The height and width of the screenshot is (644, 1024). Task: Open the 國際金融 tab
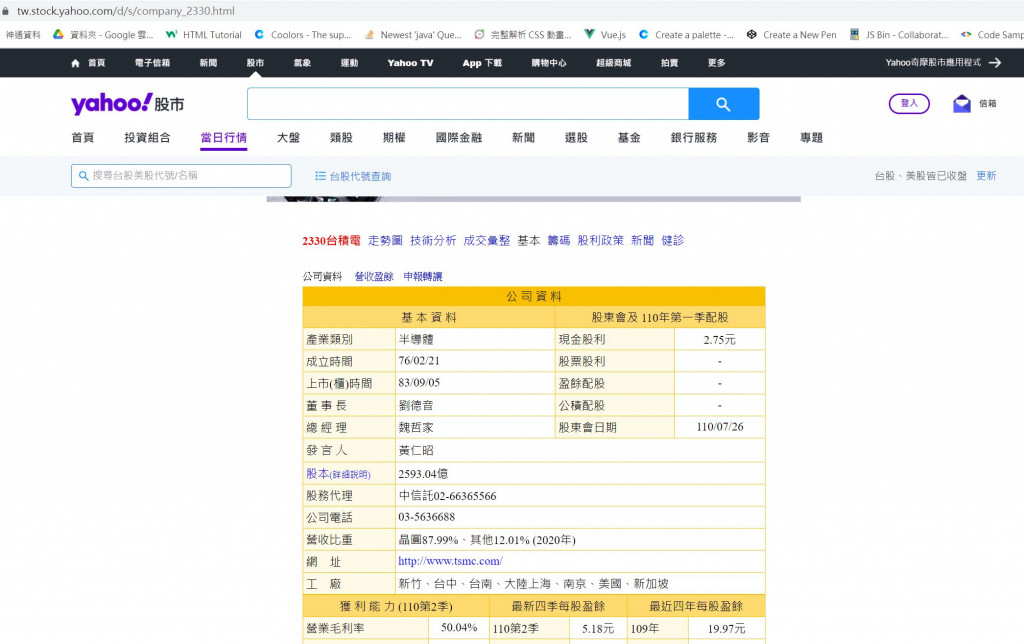(x=458, y=137)
